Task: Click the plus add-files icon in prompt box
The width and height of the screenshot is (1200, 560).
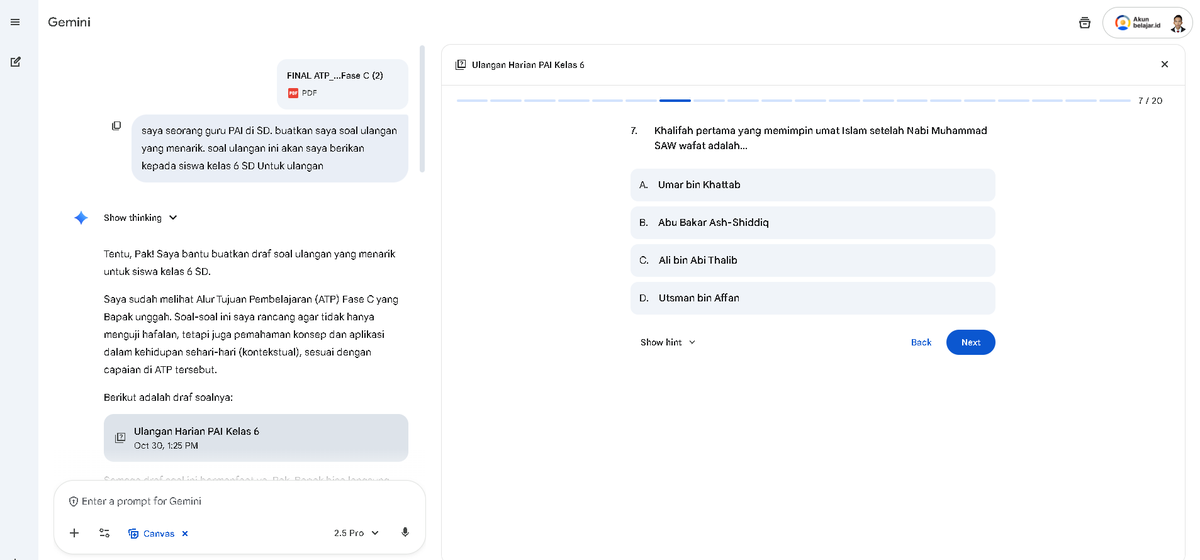Action: (x=74, y=533)
